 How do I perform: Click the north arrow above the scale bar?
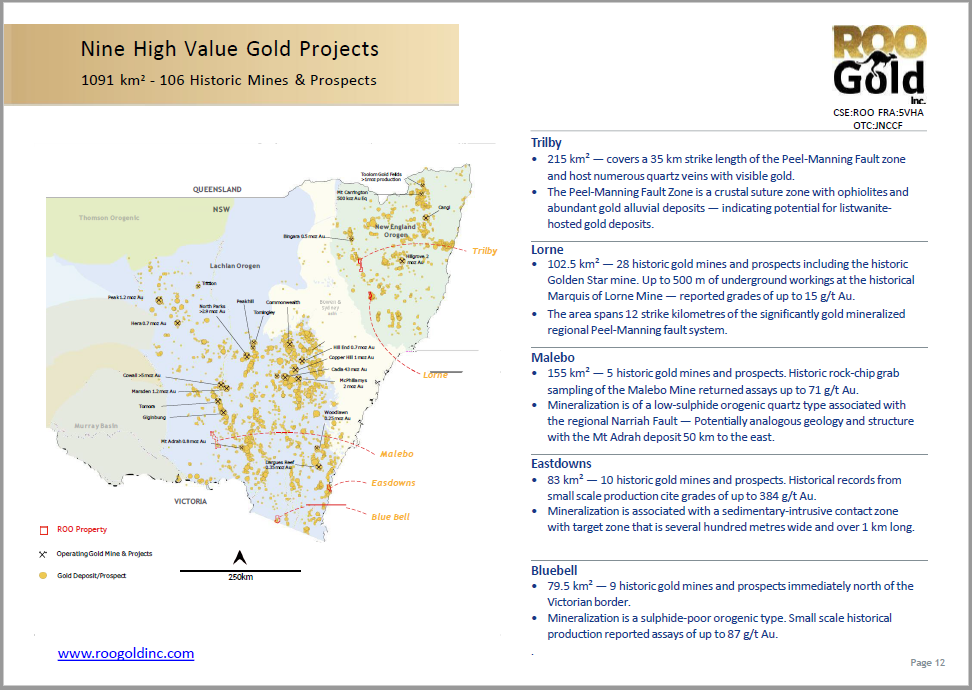click(240, 557)
